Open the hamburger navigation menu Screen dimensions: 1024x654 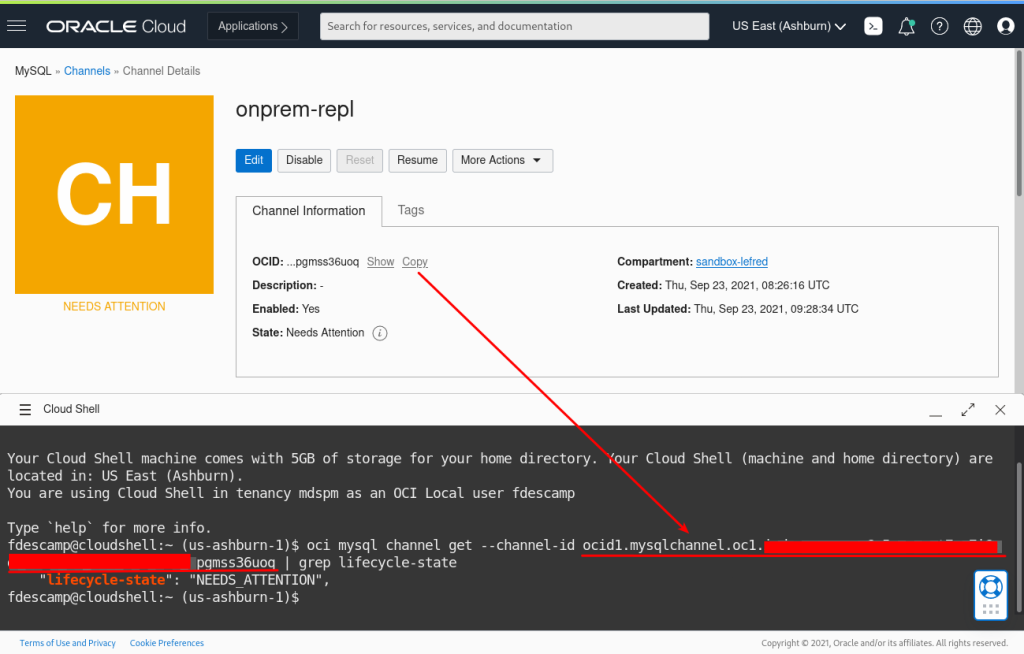click(16, 26)
